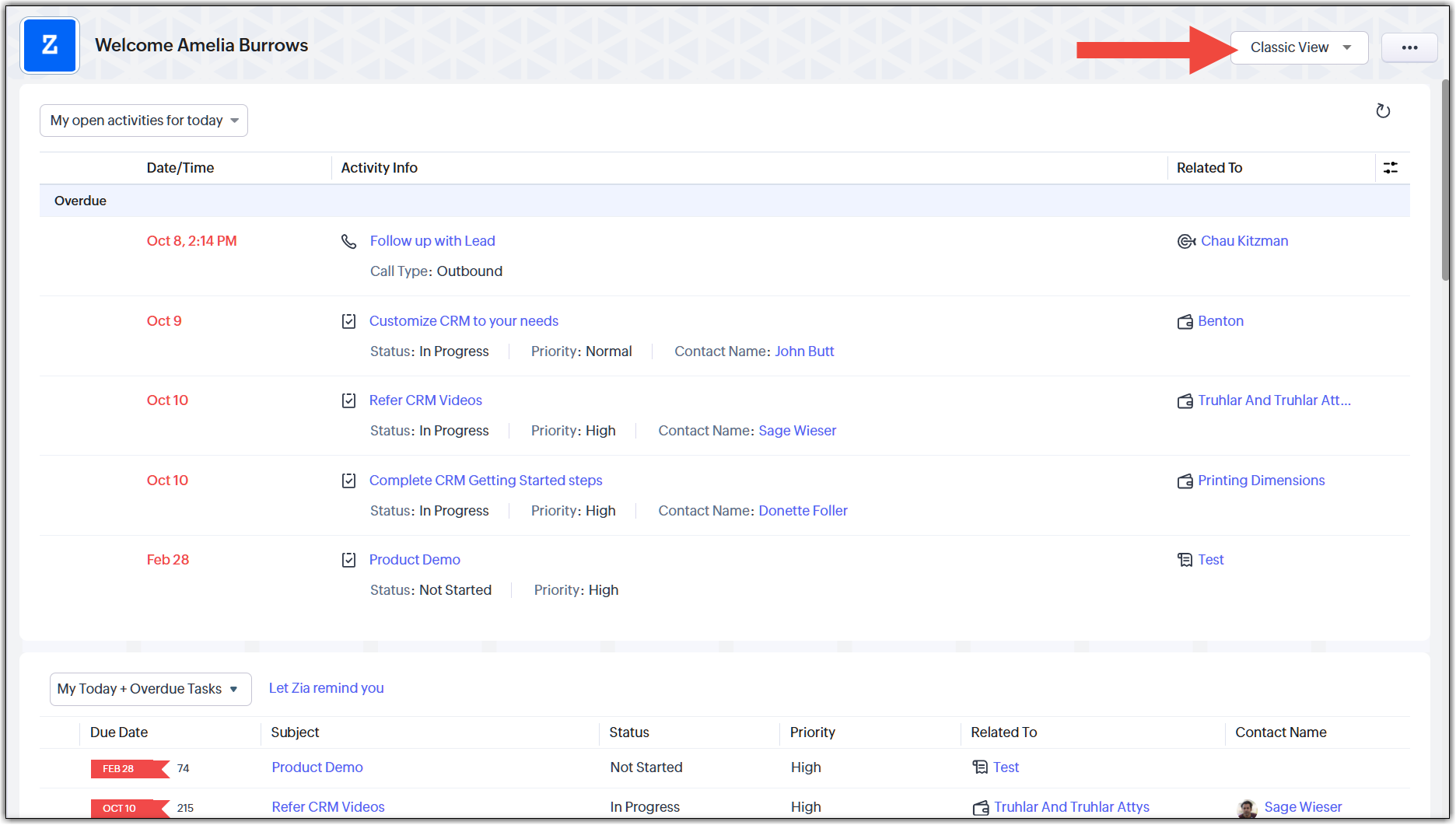Click the Related To header in activities
This screenshot has width=1456, height=825.
1209,168
